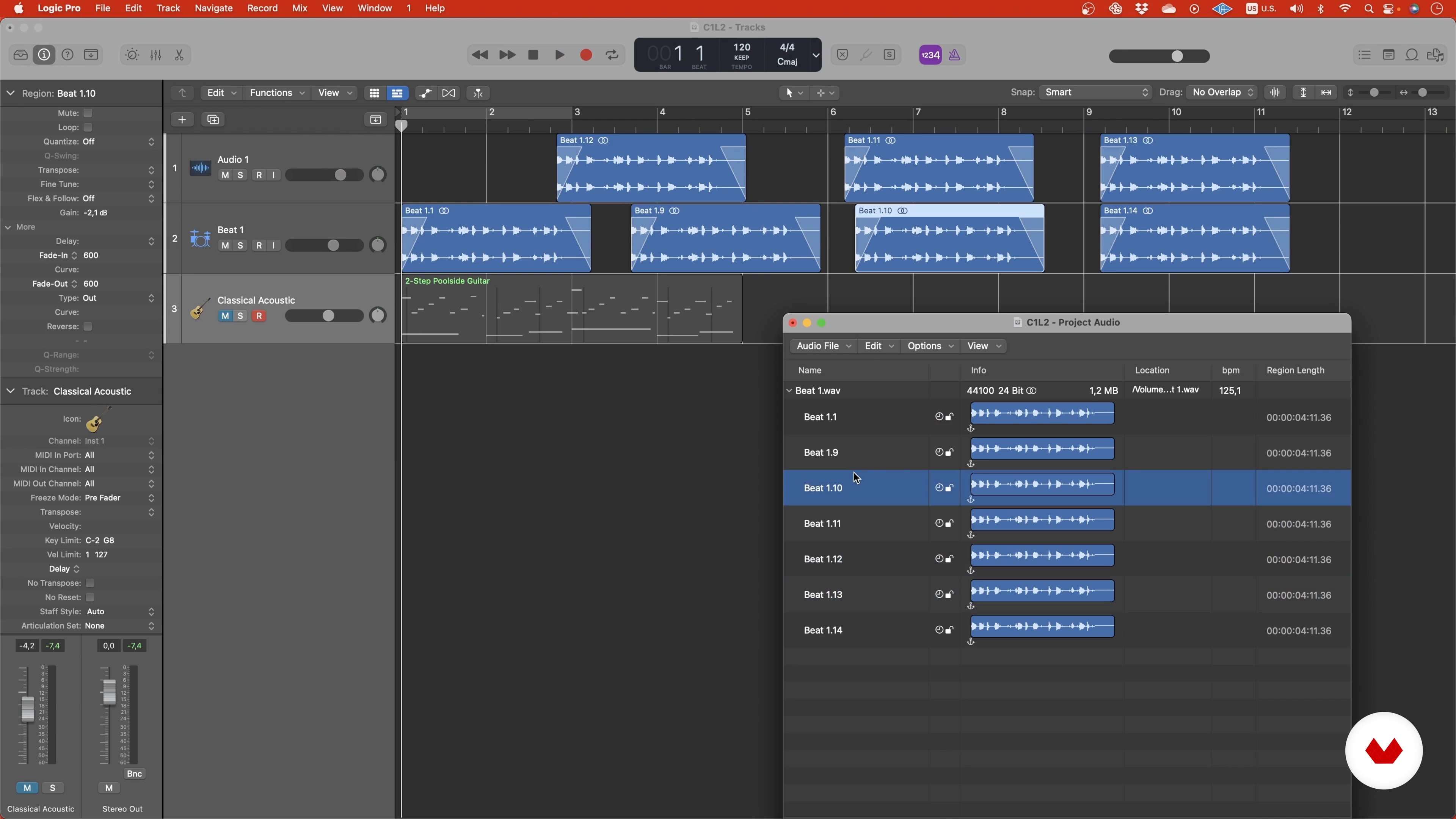Click the master volume slider in control bar

coord(1159,56)
